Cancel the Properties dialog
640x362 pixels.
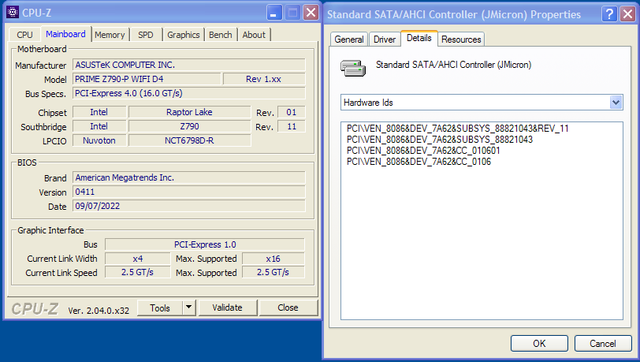(602, 343)
